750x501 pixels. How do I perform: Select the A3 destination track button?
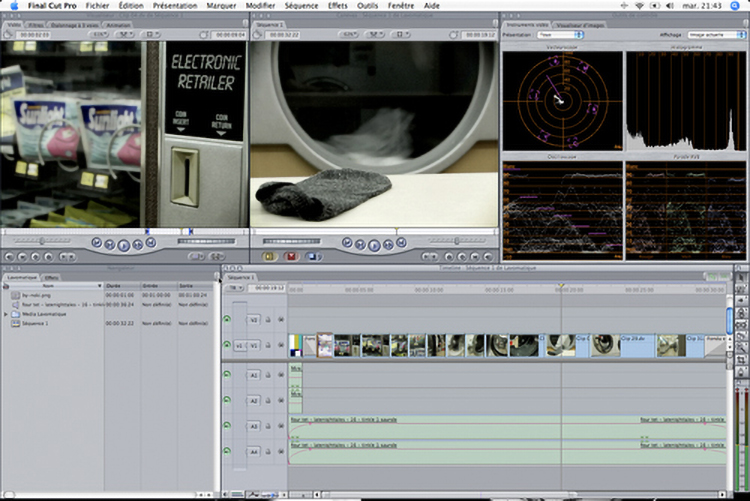click(254, 426)
